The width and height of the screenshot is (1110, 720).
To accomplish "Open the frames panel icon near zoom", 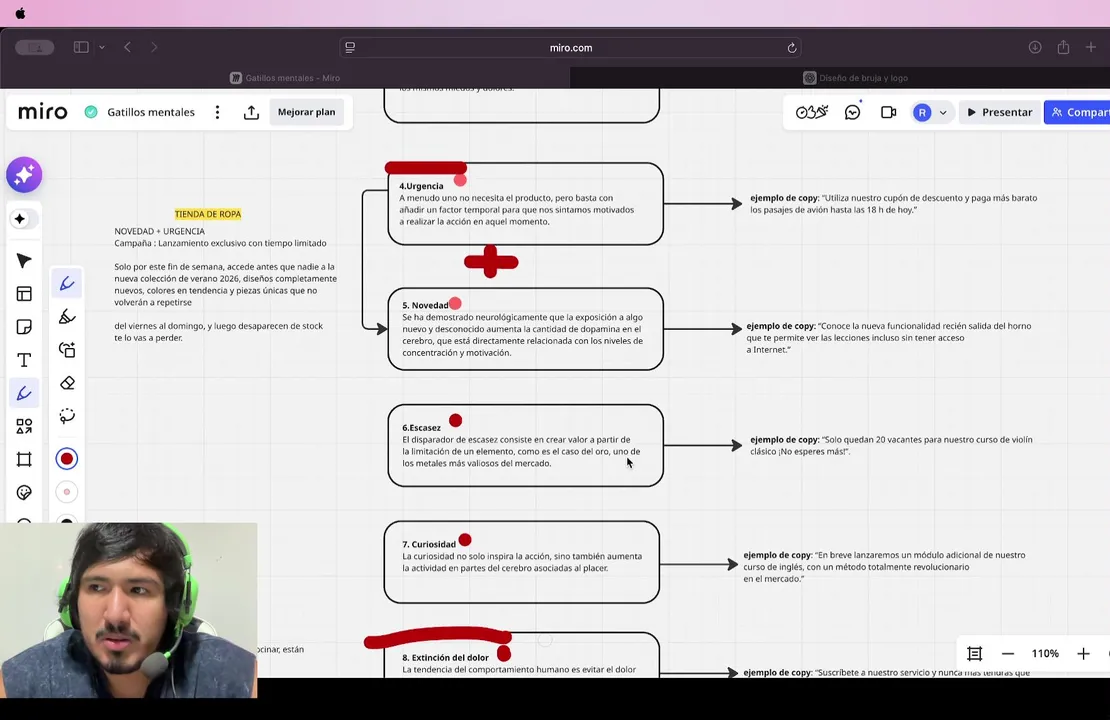I will 975,653.
